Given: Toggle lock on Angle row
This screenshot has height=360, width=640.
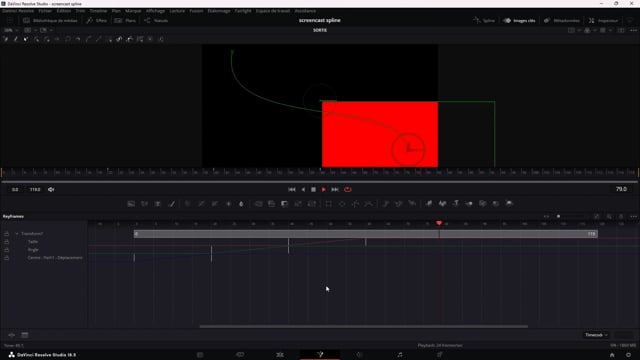Looking at the screenshot, I should pyautogui.click(x=7, y=250).
